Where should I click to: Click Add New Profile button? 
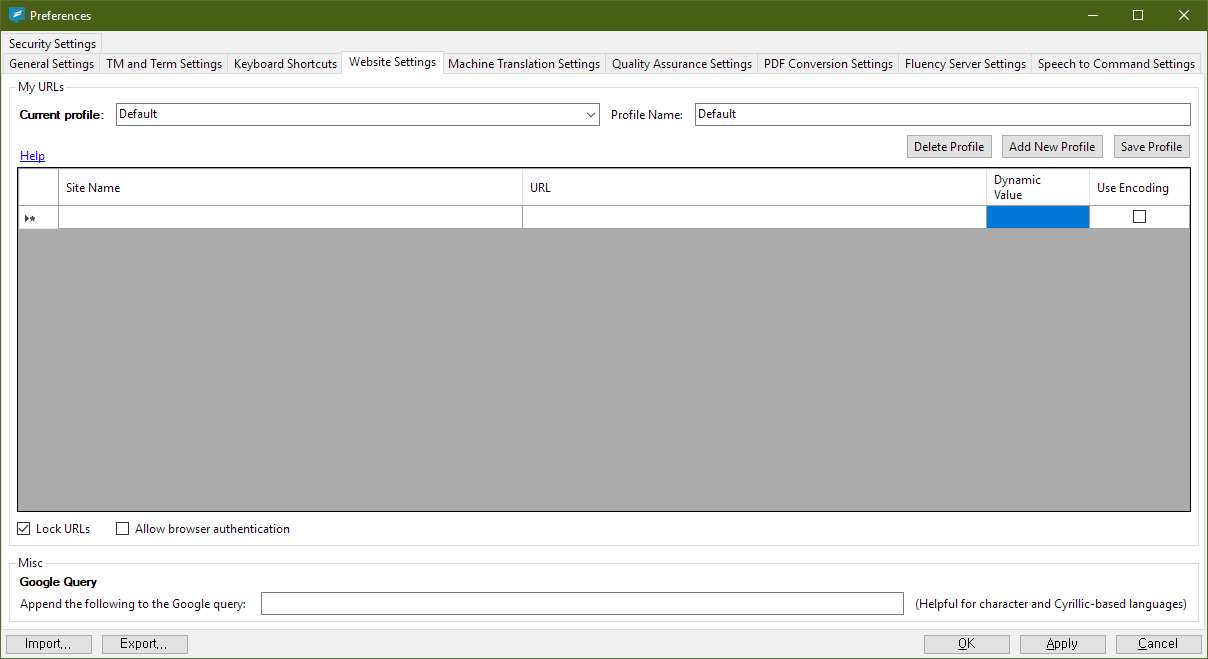pyautogui.click(x=1051, y=147)
